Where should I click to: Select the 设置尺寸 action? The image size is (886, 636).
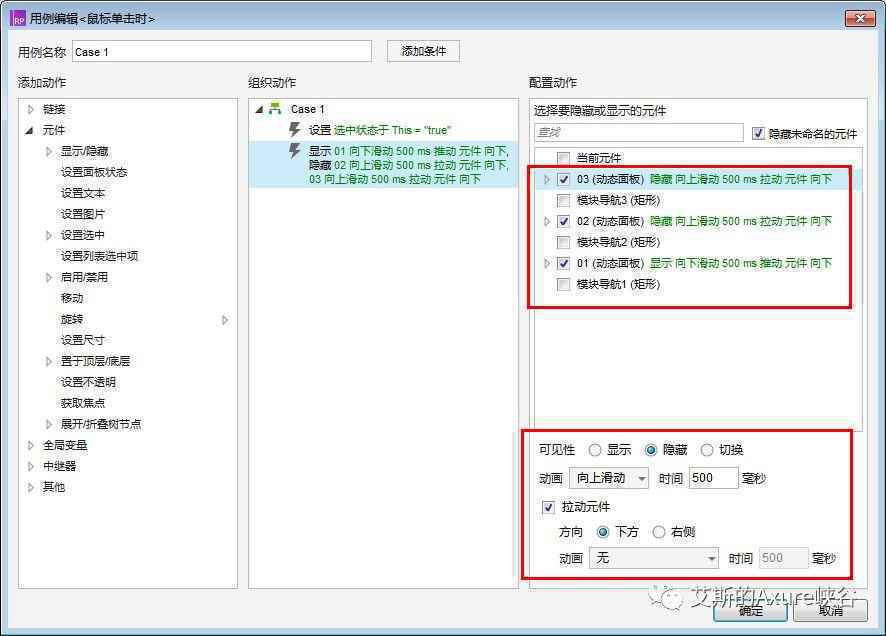pos(82,340)
